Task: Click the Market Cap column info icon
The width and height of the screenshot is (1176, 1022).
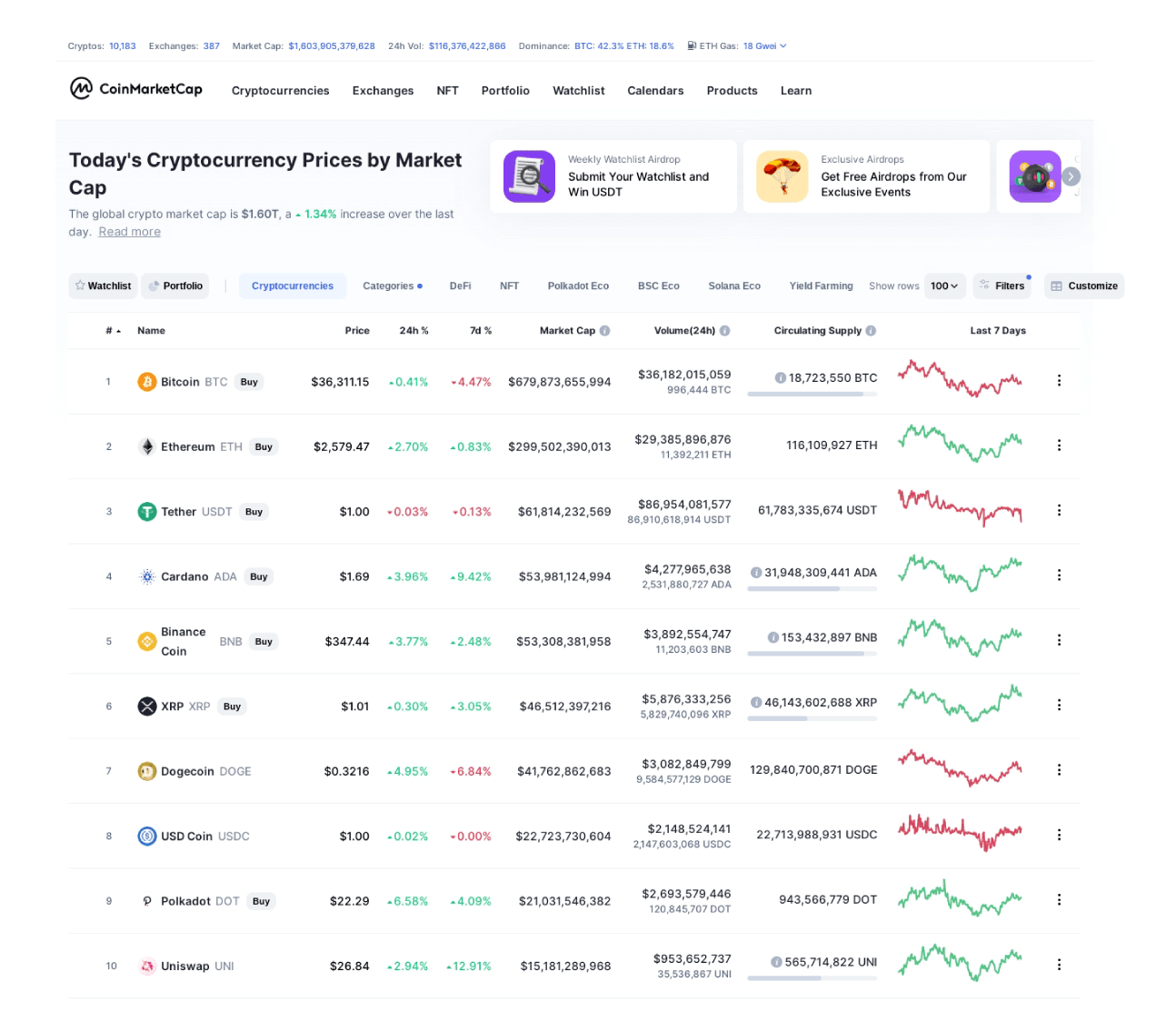Action: click(x=604, y=331)
